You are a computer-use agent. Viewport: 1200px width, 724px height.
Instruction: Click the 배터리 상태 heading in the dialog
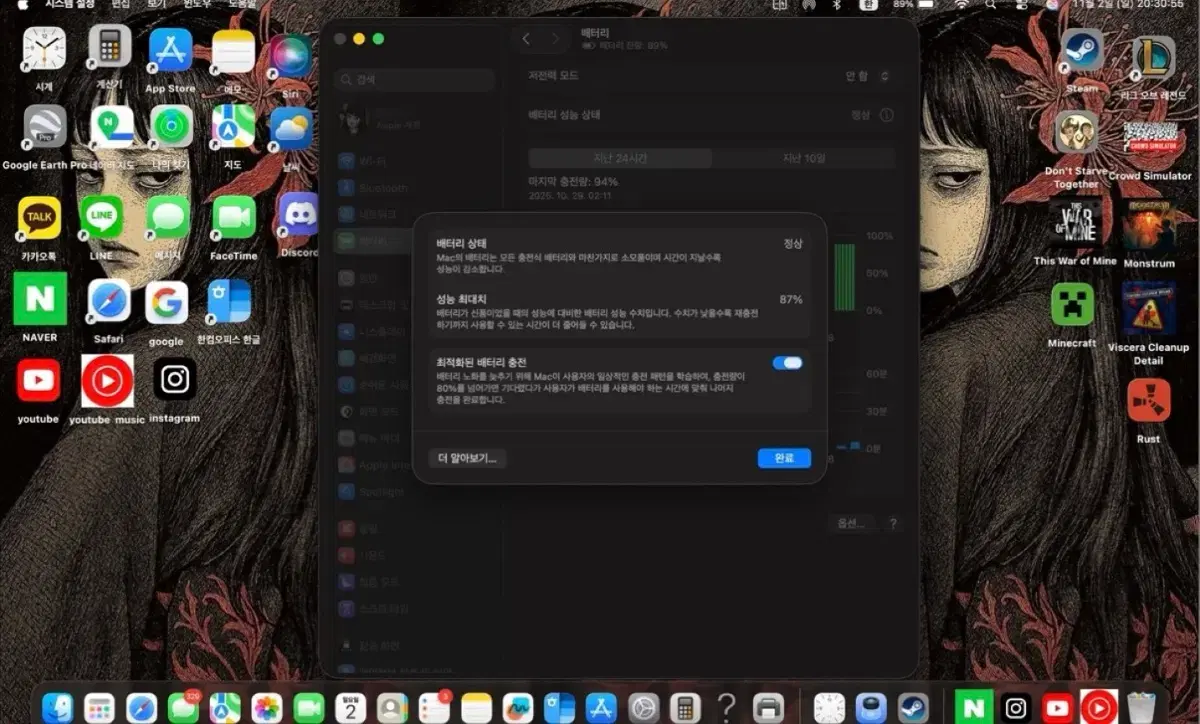tap(461, 243)
